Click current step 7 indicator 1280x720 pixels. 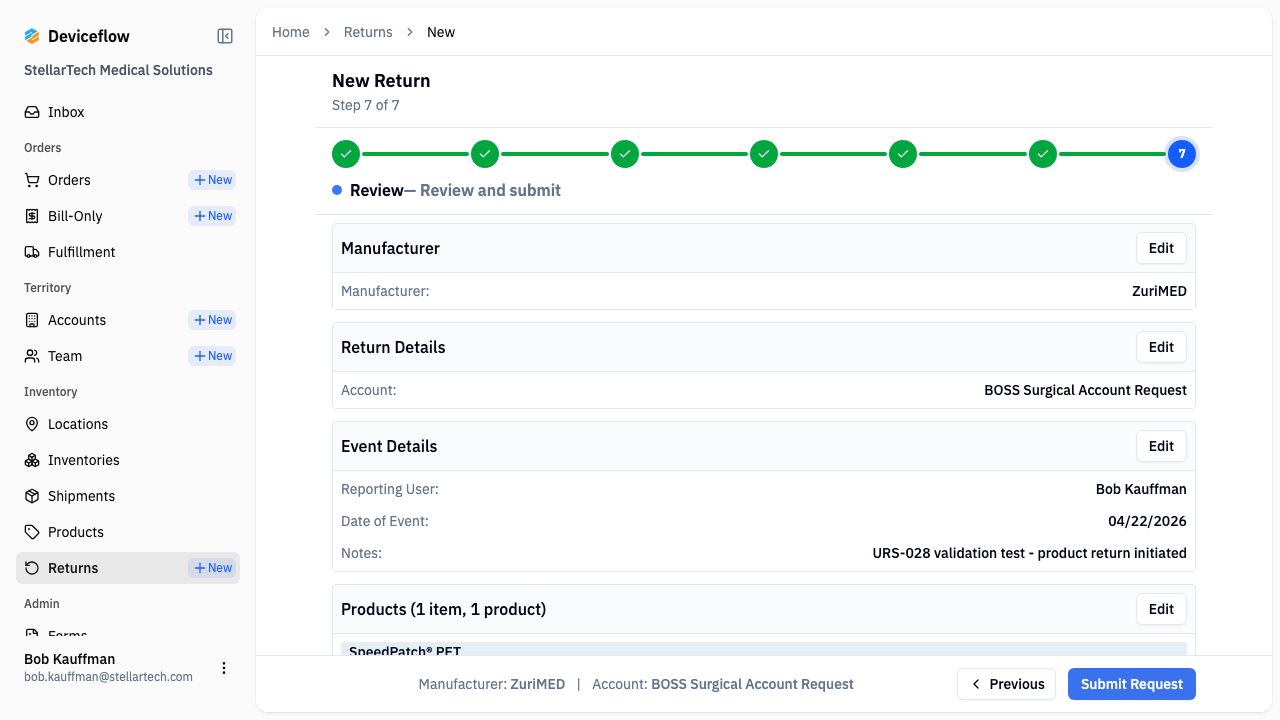(x=1182, y=154)
